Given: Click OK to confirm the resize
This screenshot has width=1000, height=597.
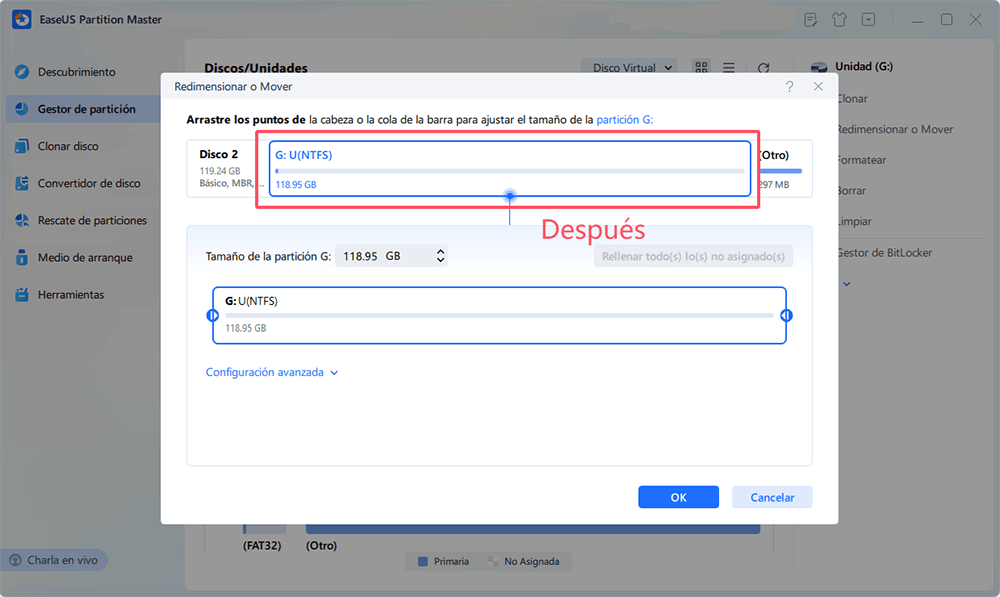Looking at the screenshot, I should 678,497.
